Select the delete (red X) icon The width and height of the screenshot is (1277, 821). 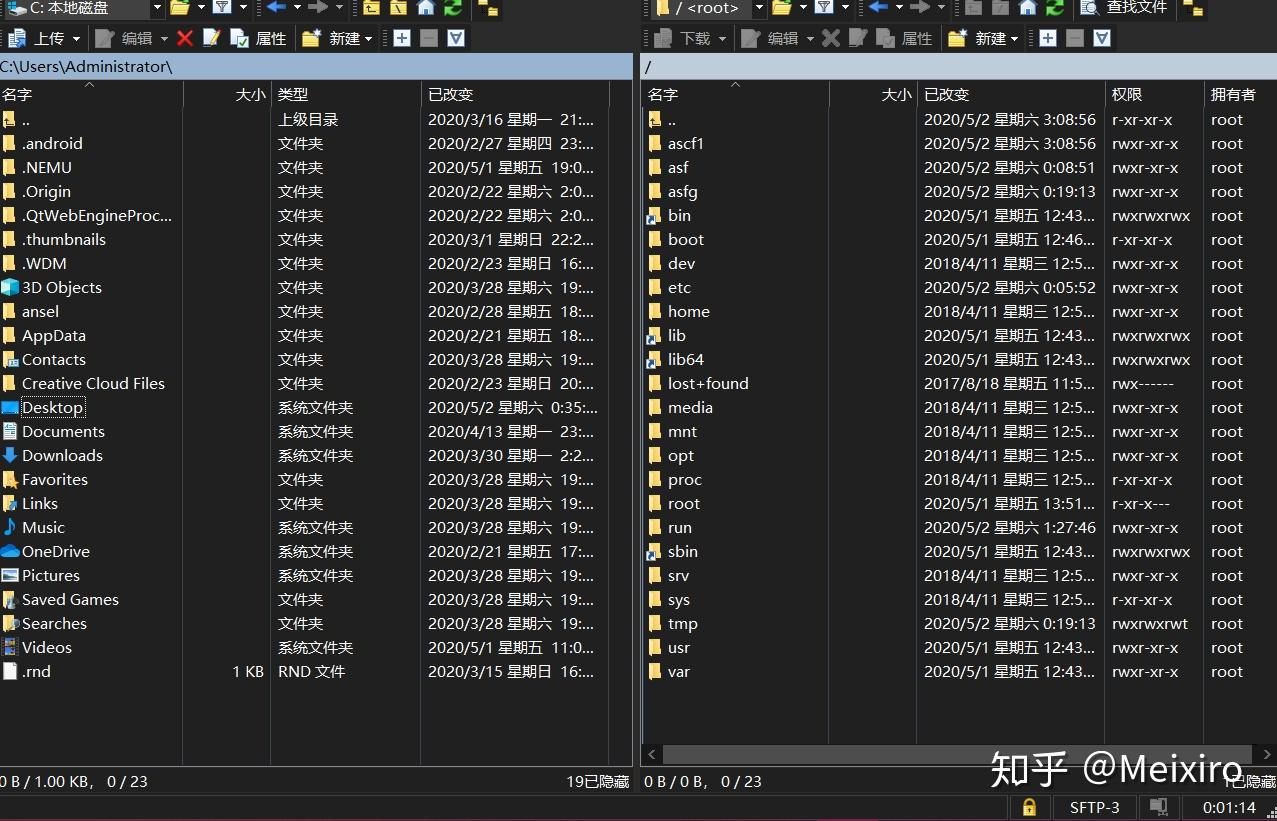[x=185, y=38]
